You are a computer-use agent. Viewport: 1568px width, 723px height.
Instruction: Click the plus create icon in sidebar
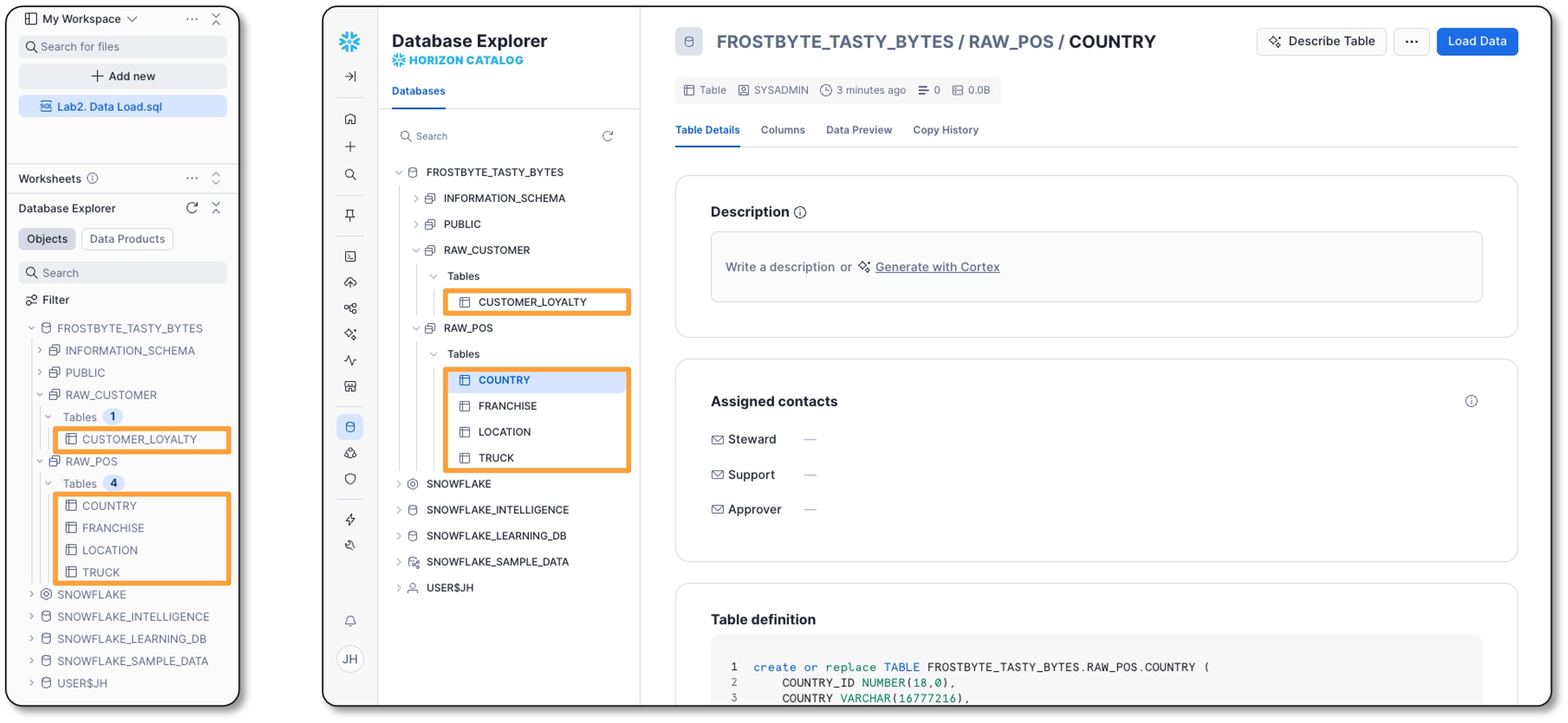tap(350, 147)
